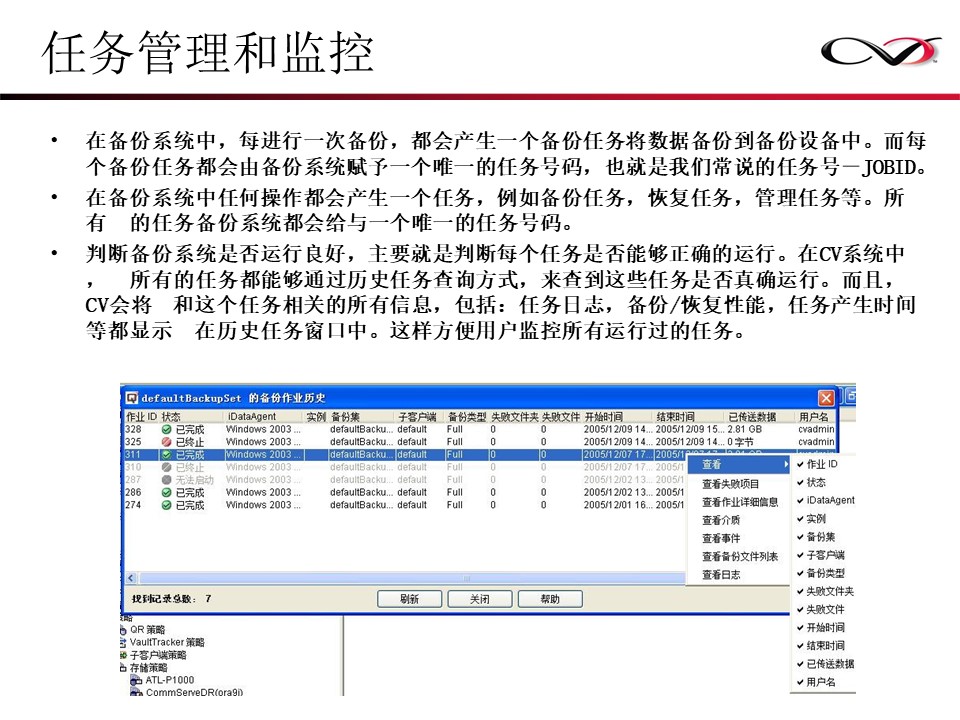Select 查看失败项目 from context menu
Viewport: 960px width, 720px height.
730,484
